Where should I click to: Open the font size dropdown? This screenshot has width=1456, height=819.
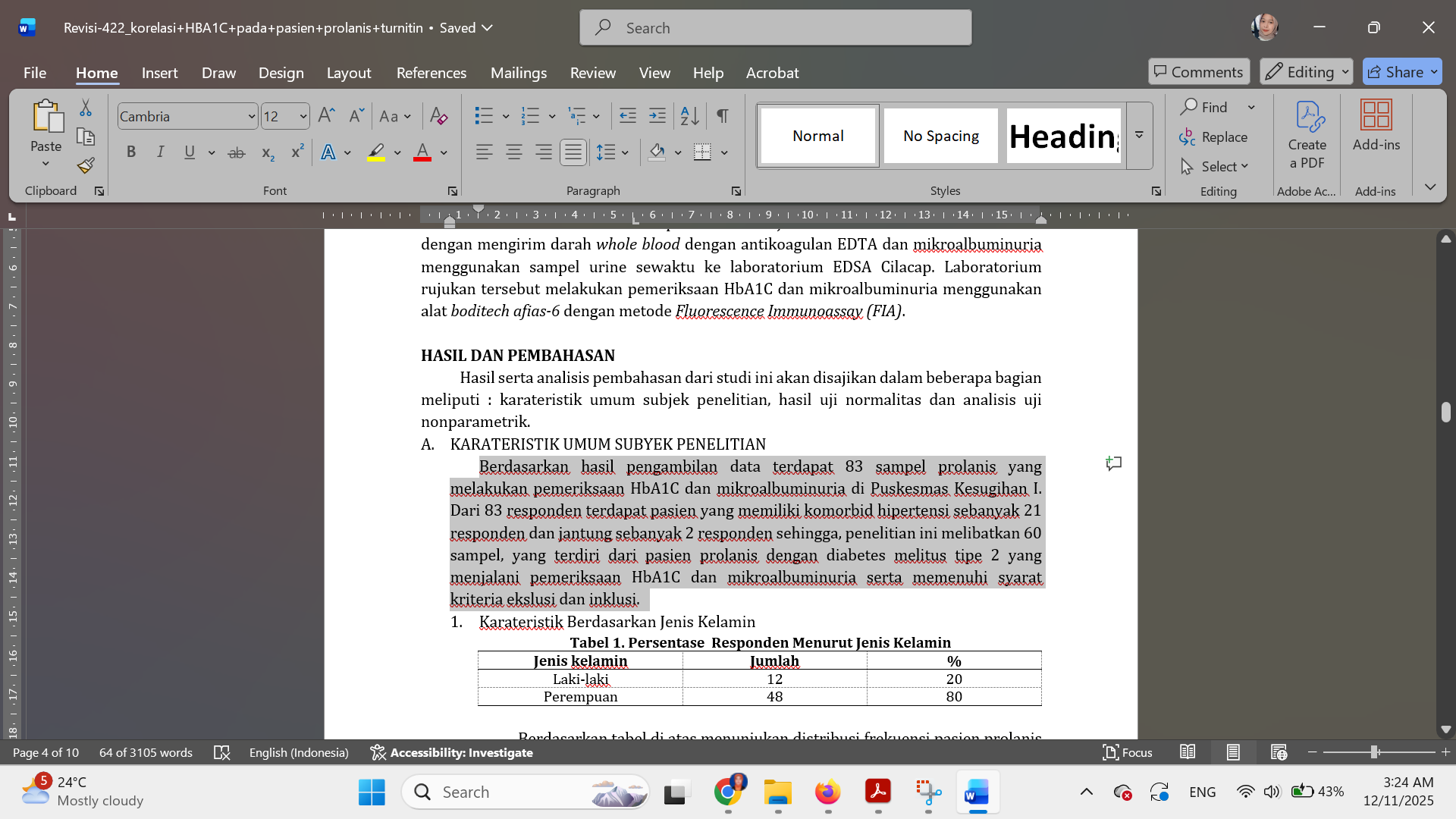click(303, 117)
